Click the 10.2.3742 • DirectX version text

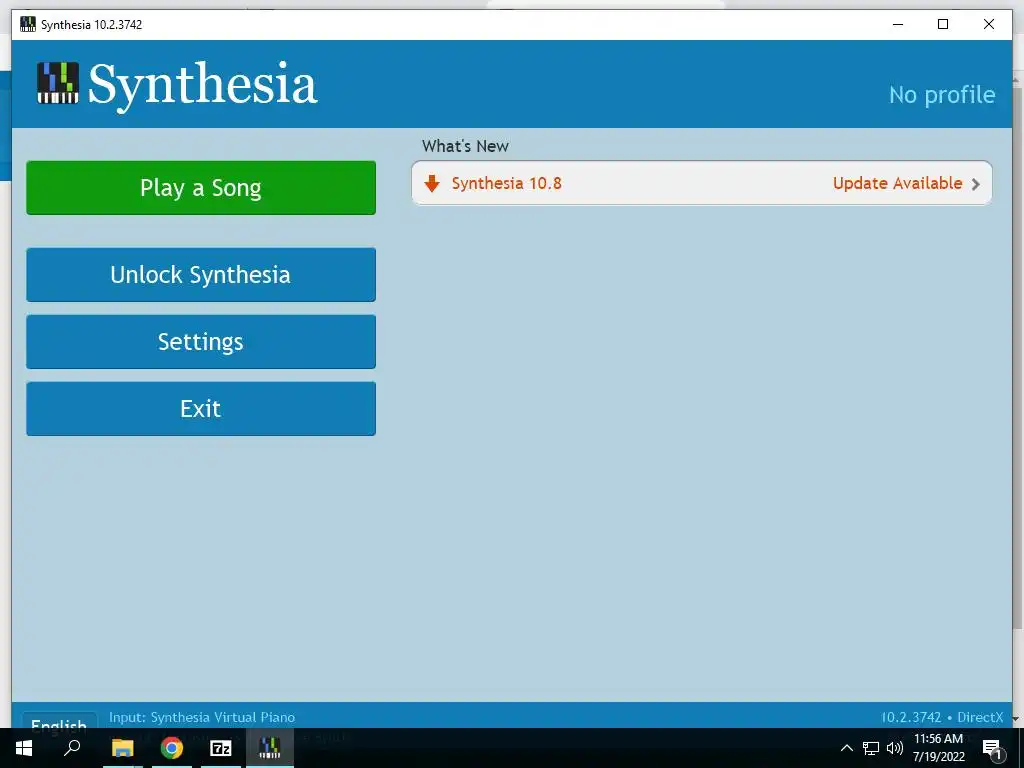point(942,717)
